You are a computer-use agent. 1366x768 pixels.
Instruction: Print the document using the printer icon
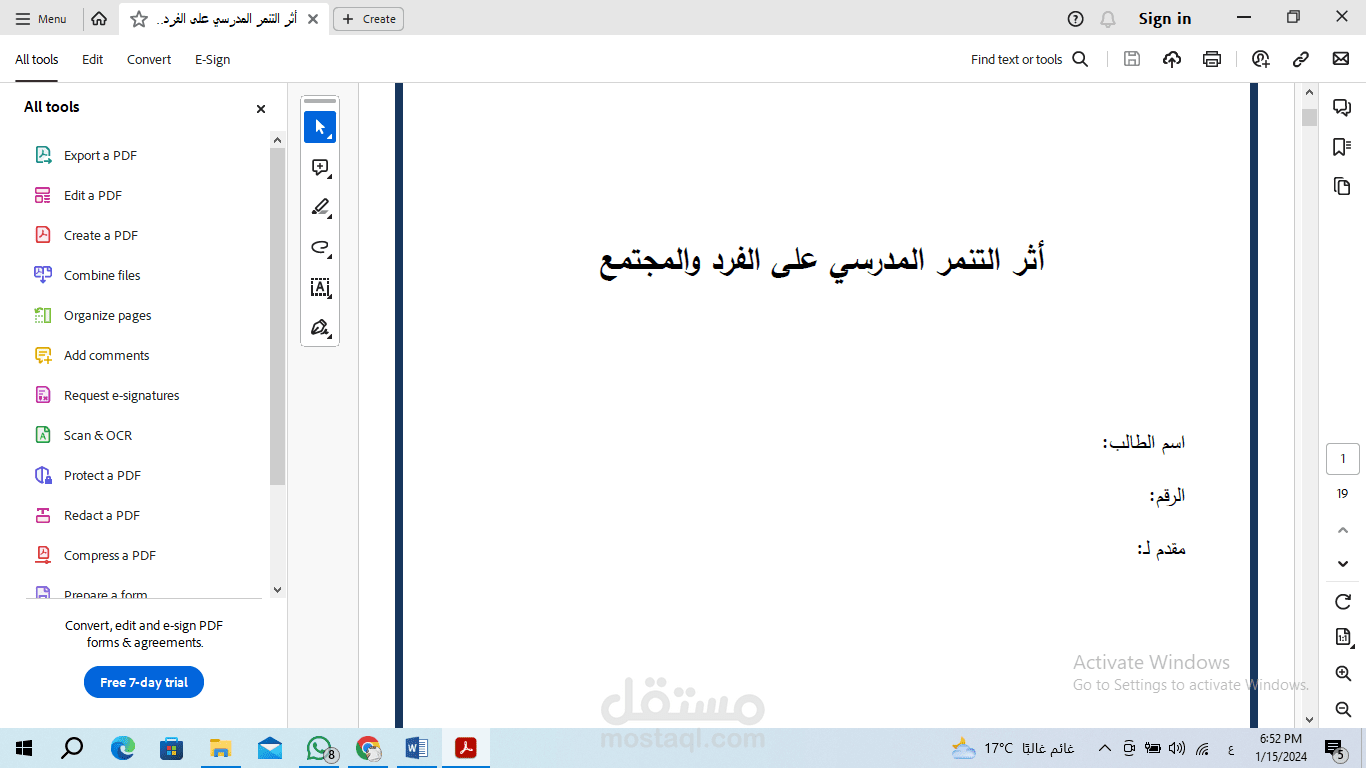pyautogui.click(x=1212, y=59)
